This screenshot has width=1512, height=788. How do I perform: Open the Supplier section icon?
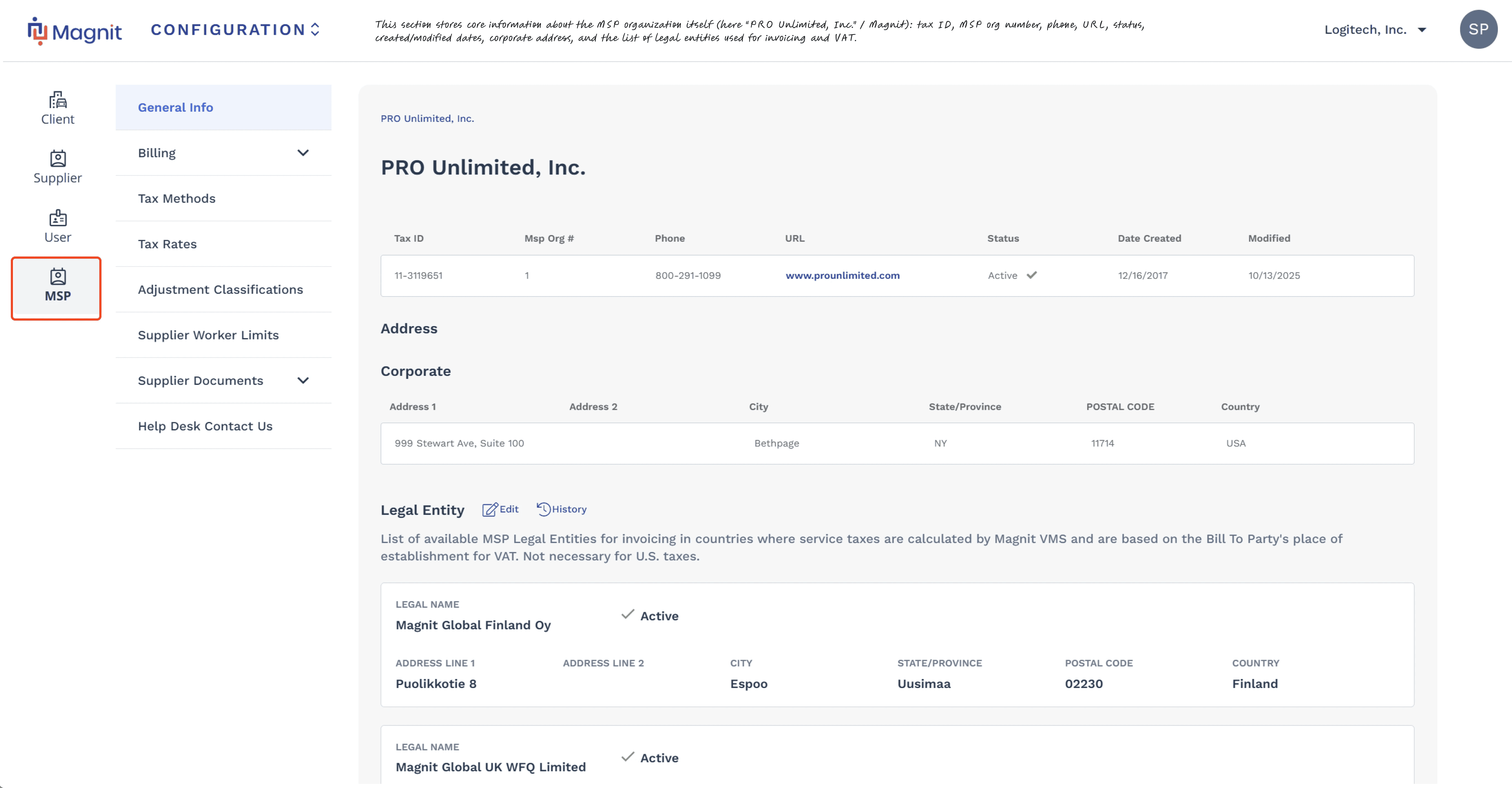(x=58, y=159)
